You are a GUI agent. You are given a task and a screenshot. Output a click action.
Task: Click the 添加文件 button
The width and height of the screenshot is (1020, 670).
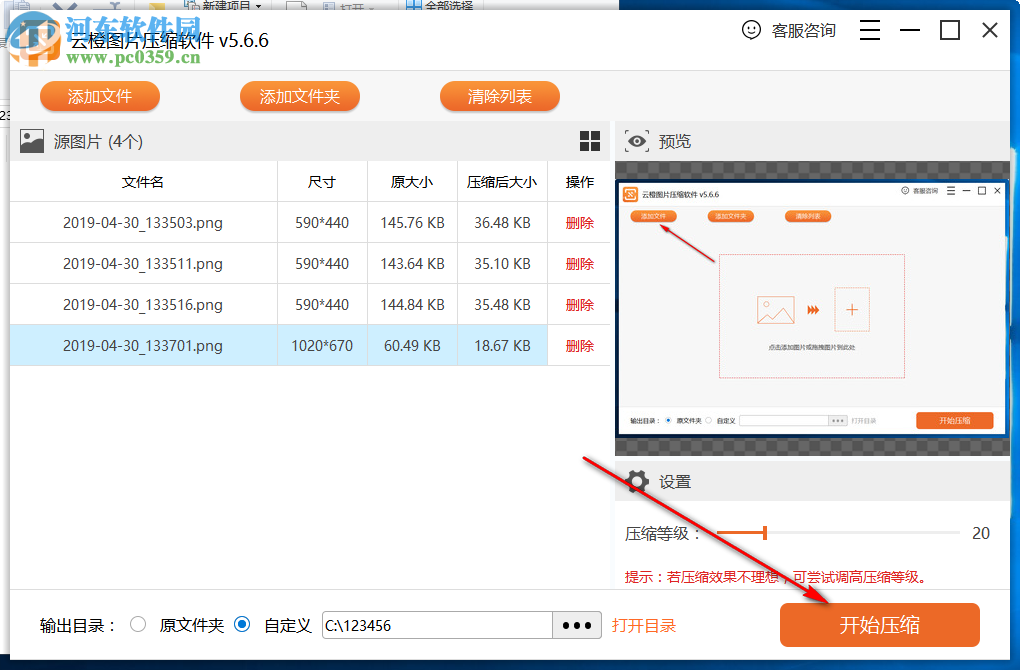point(99,96)
